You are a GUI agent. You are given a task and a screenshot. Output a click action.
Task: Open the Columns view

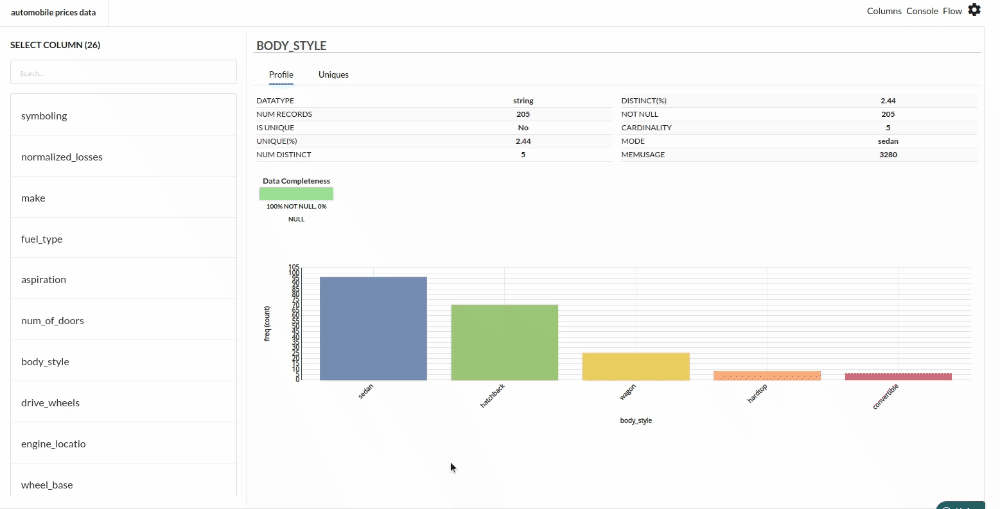[884, 11]
